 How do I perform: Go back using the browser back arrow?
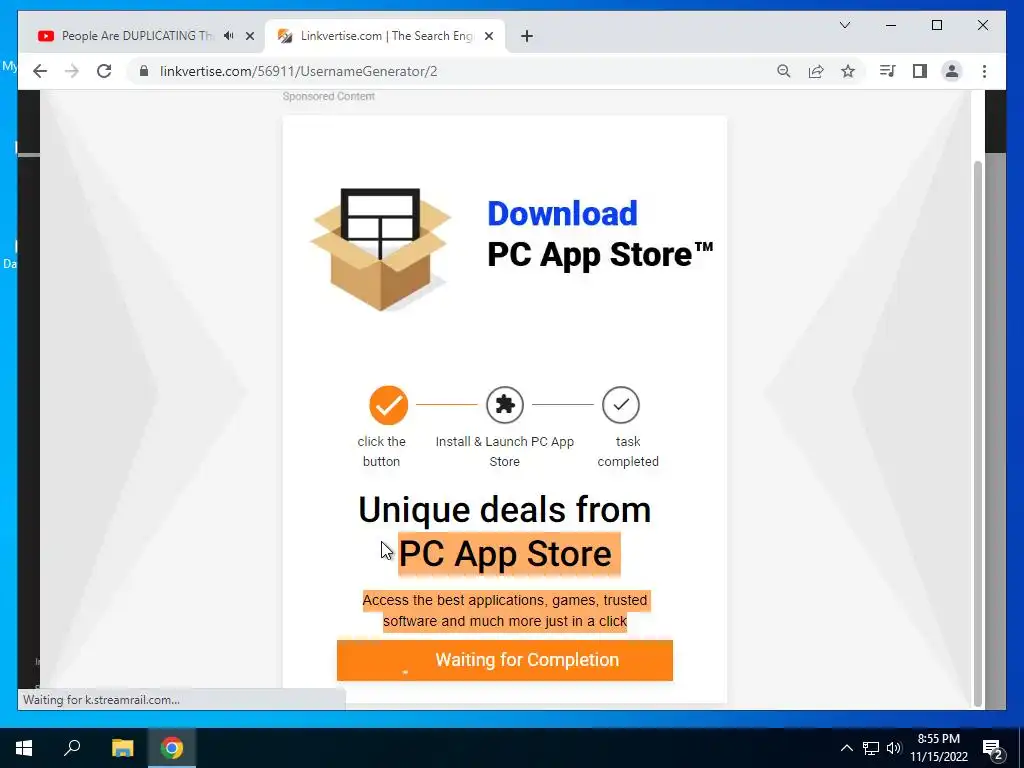[x=40, y=71]
